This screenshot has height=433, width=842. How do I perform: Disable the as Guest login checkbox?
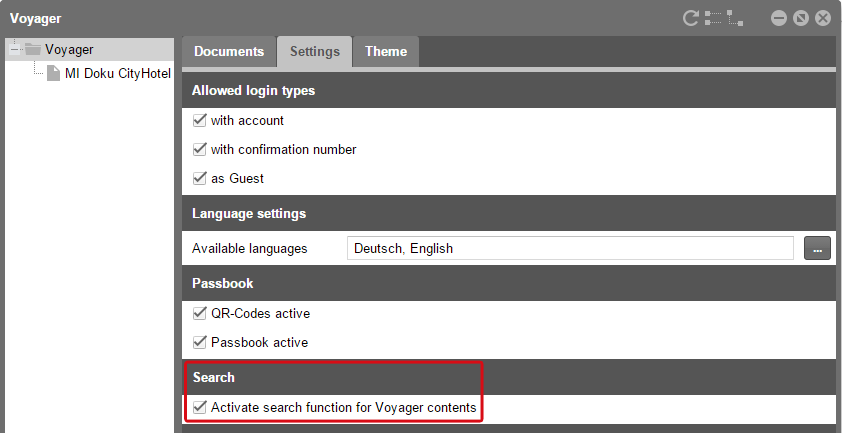[x=199, y=178]
